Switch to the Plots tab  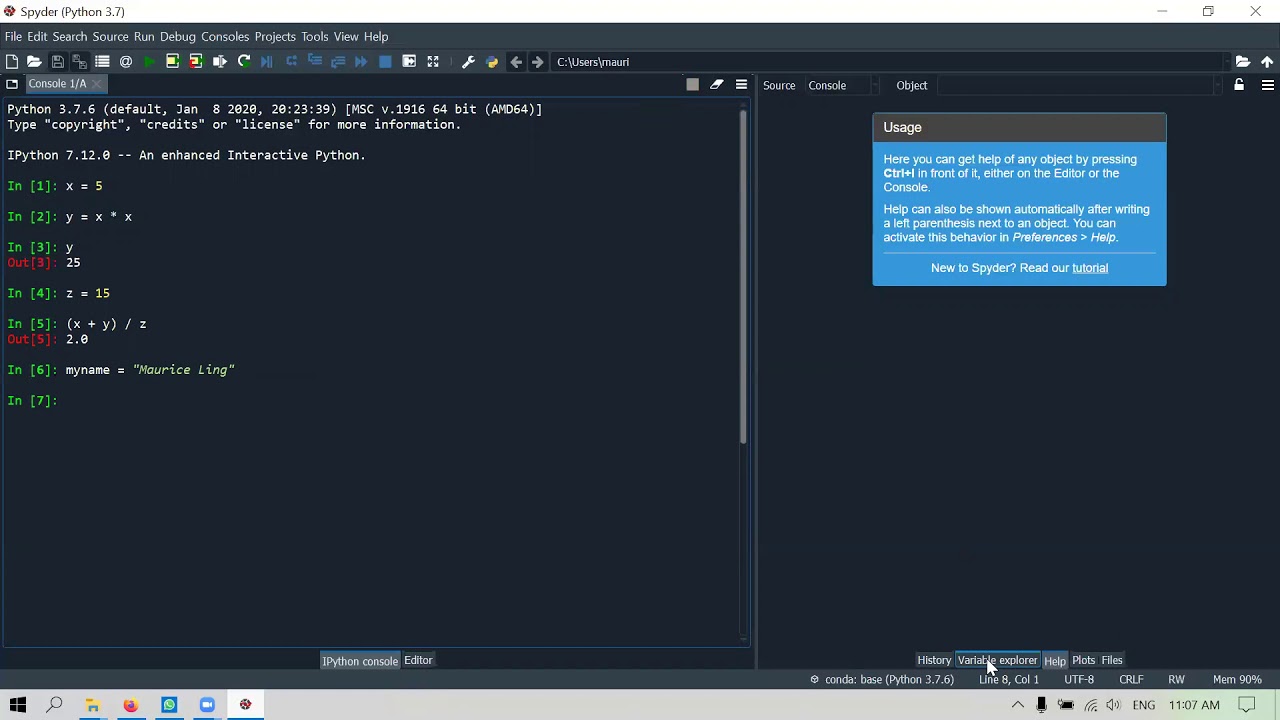(x=1084, y=660)
